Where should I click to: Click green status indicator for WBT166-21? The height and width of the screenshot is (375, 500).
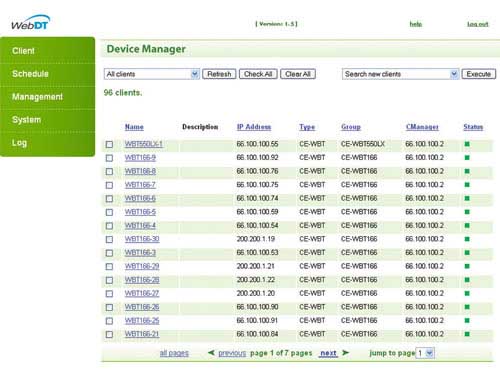click(x=467, y=334)
